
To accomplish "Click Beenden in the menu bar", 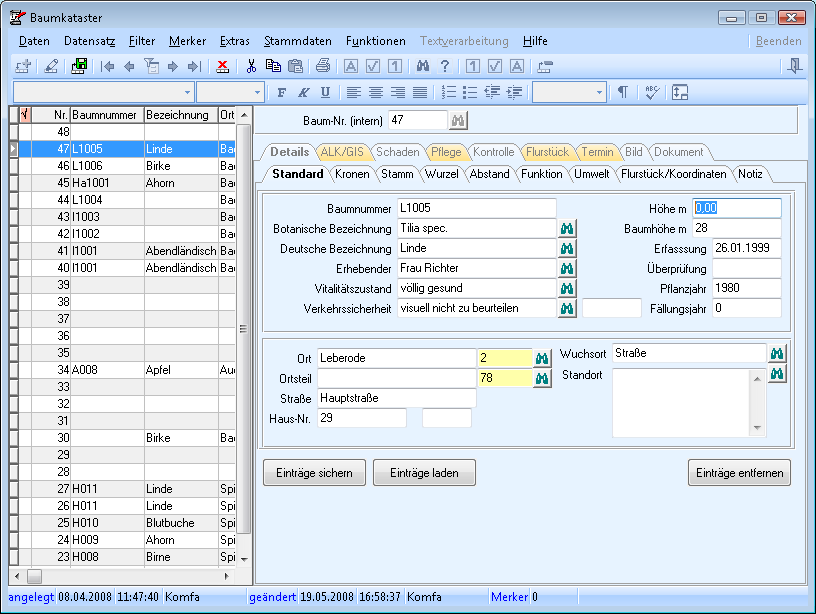I will pyautogui.click(x=779, y=41).
